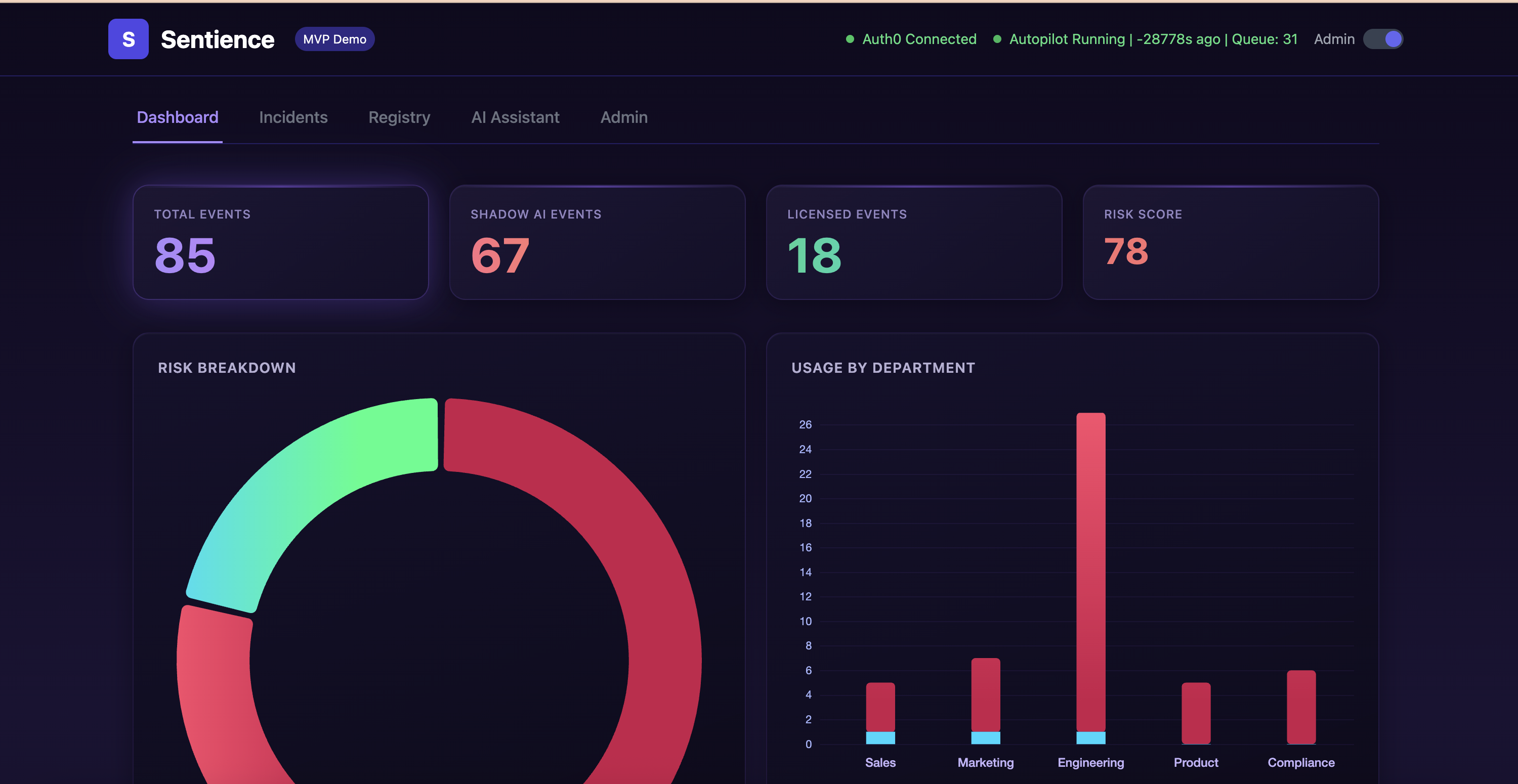Click the Compliance department bar
Viewport: 1518px width, 784px height.
coord(1300,707)
